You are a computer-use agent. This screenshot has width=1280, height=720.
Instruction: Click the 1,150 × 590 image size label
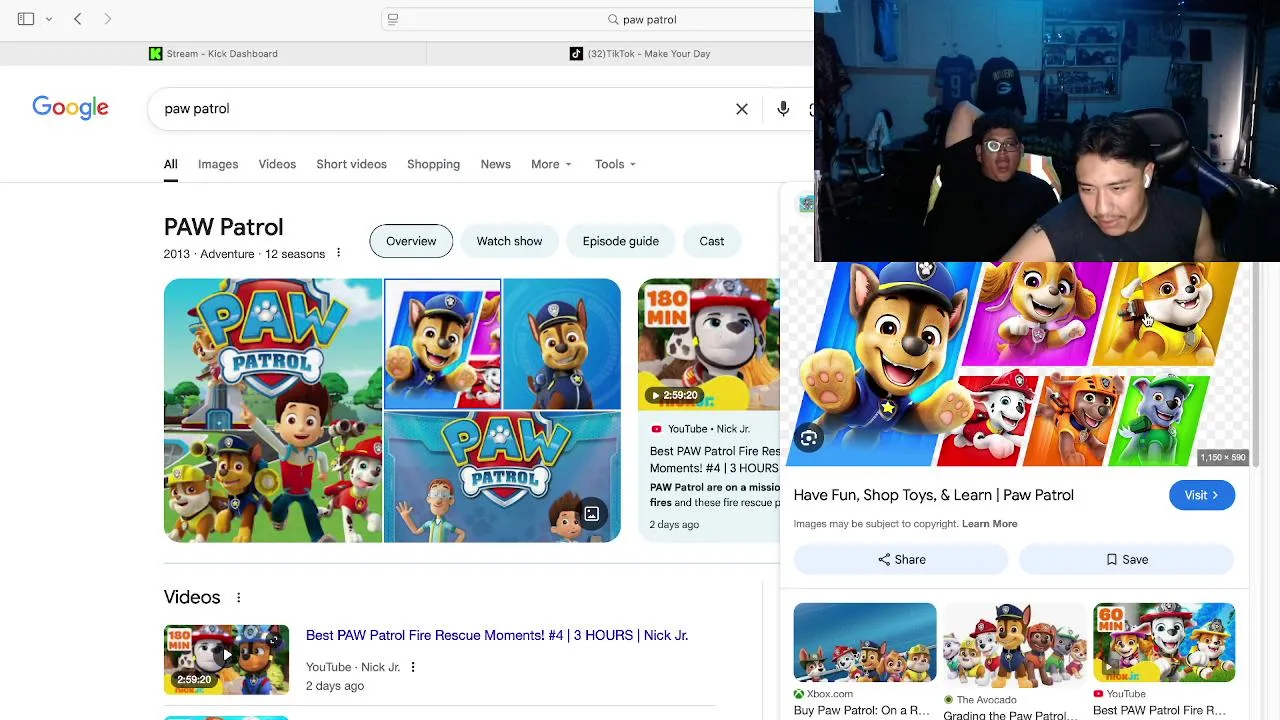pyautogui.click(x=1223, y=457)
